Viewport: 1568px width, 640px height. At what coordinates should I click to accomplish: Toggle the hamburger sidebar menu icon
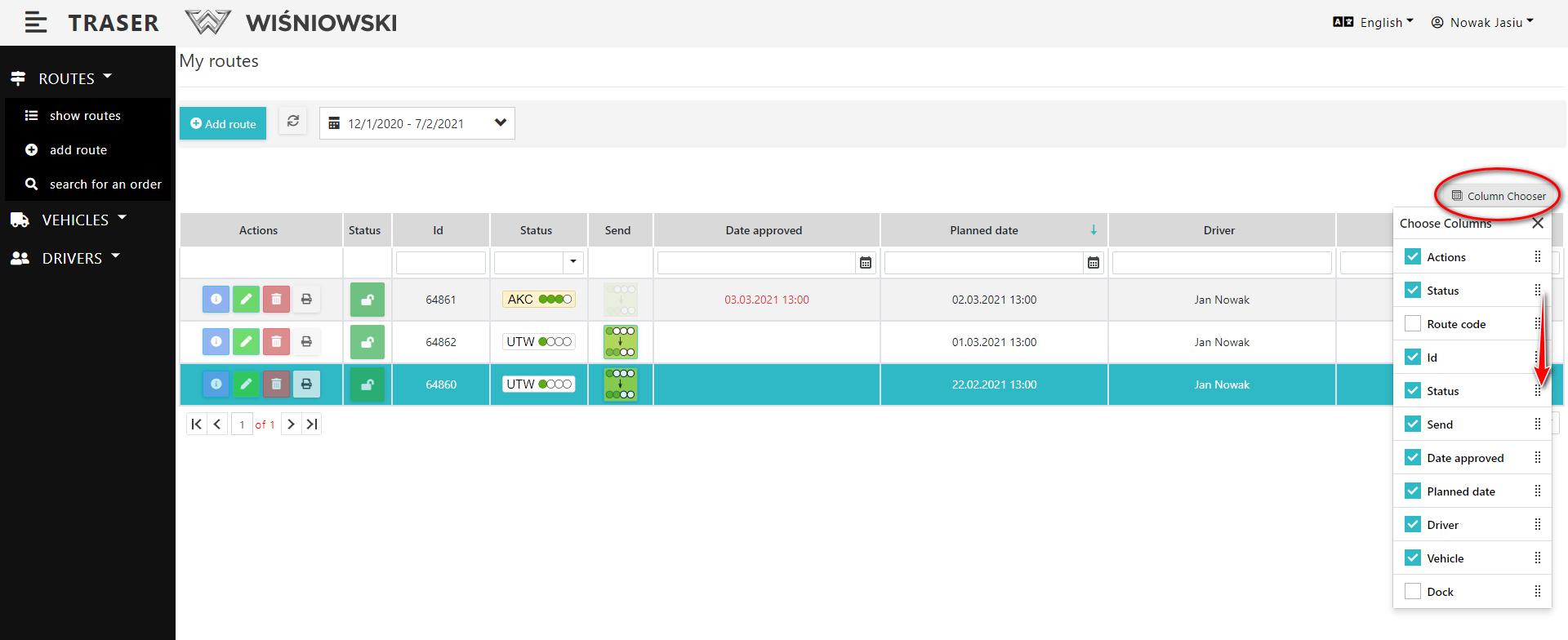tap(36, 23)
